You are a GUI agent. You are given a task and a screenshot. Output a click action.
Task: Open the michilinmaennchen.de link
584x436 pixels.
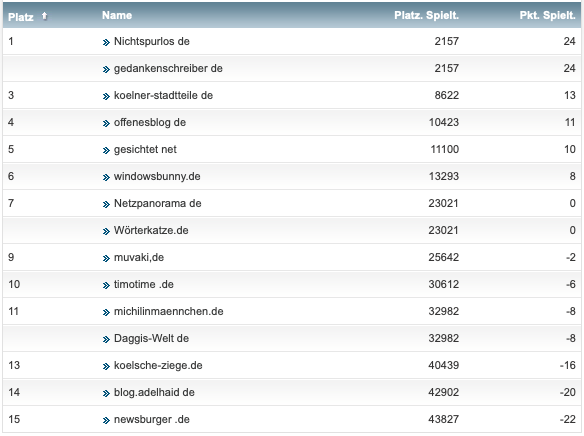coord(168,311)
